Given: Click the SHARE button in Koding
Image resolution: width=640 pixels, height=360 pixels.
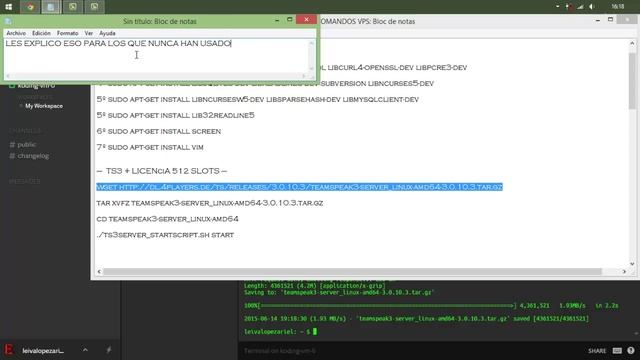Looking at the screenshot, I should coord(597,351).
